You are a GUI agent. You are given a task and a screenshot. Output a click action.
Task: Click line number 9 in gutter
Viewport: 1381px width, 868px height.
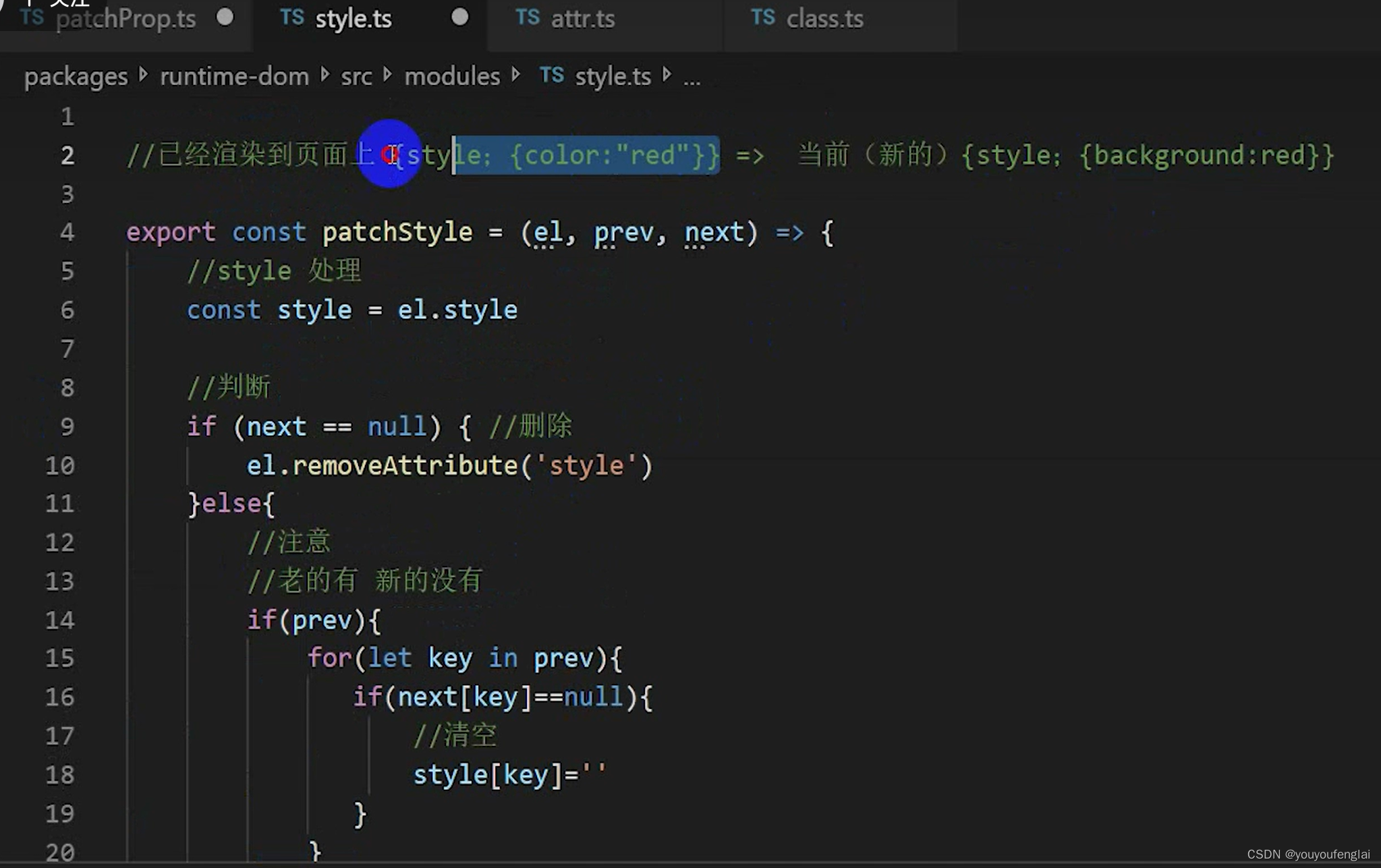pyautogui.click(x=67, y=426)
